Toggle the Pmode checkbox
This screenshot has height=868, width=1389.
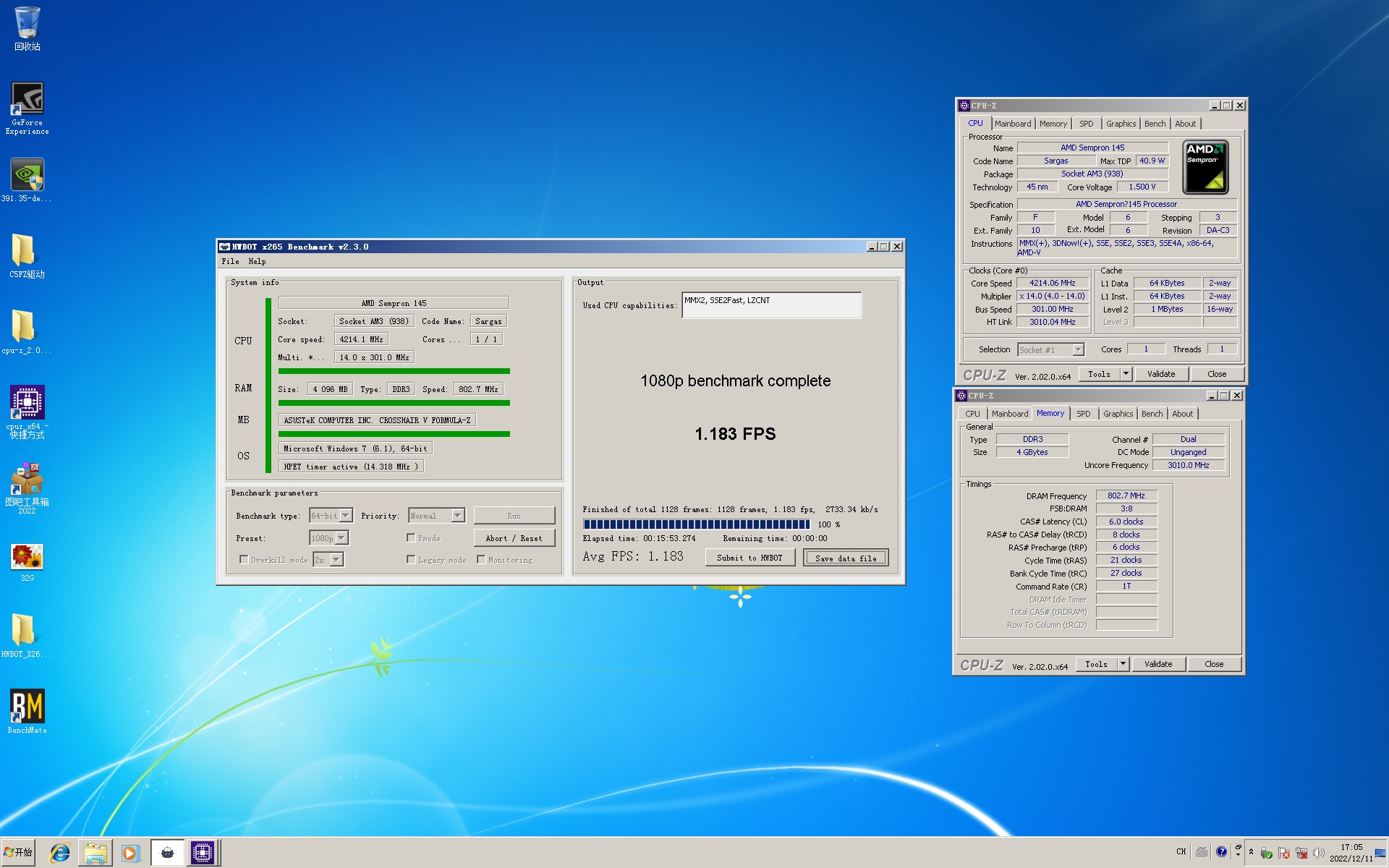(411, 537)
